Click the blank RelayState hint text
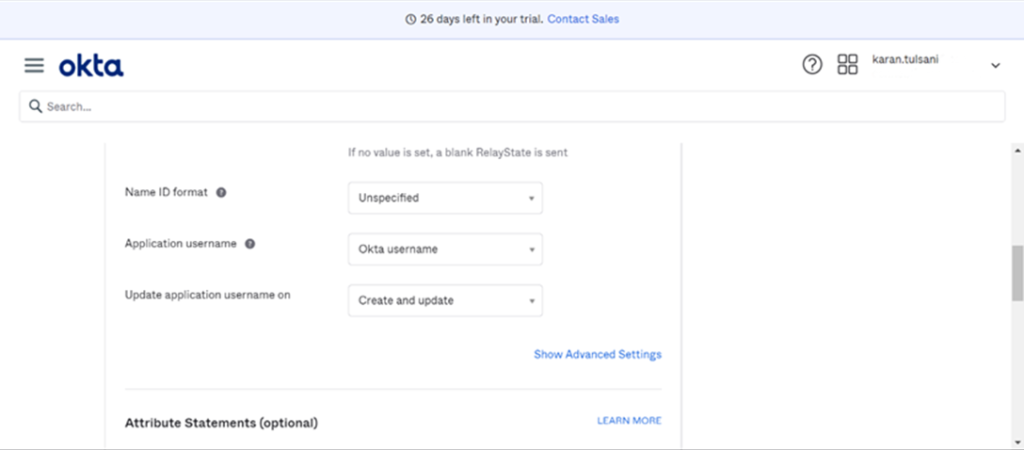The image size is (1024, 450). click(458, 153)
